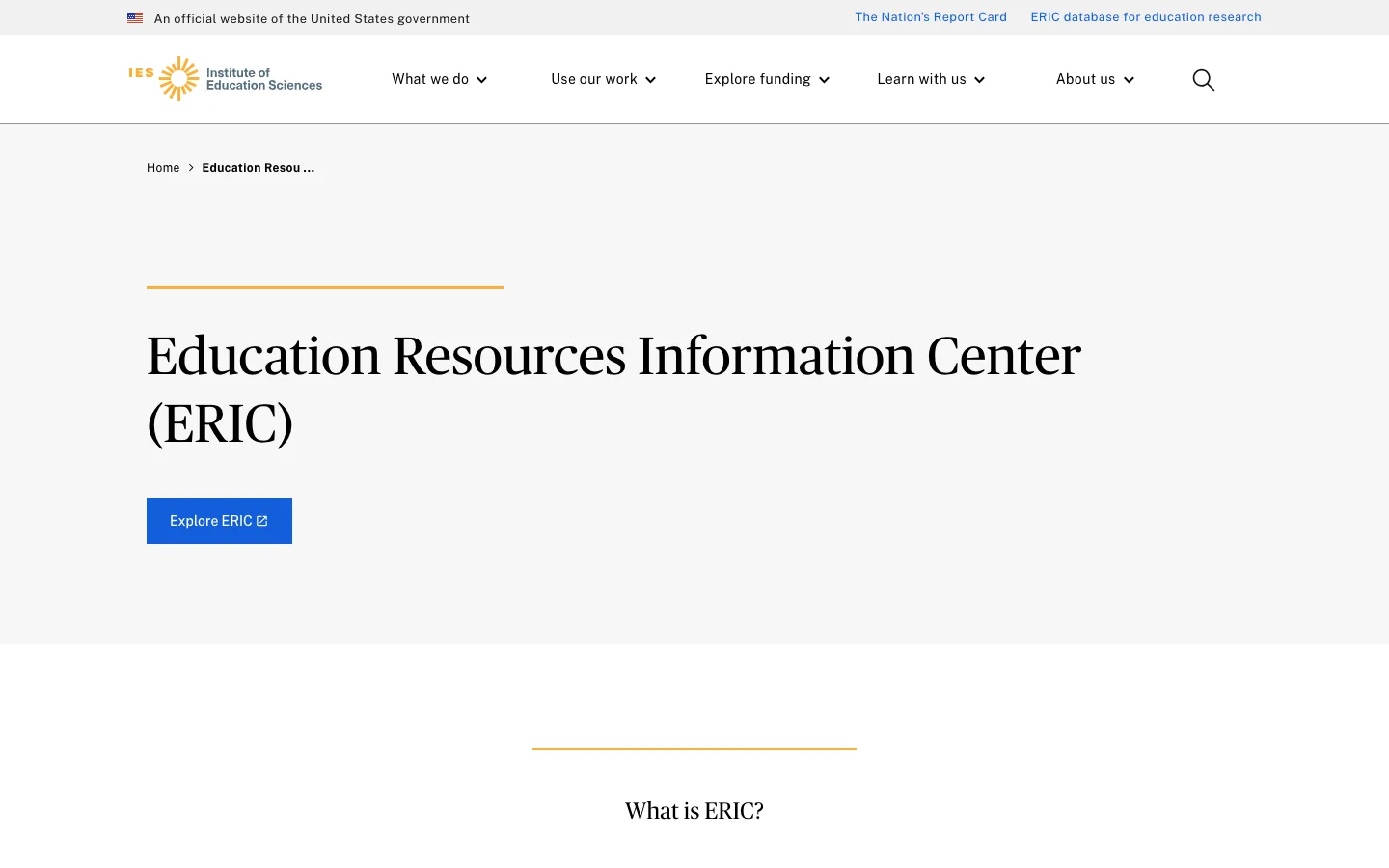1389x868 pixels.
Task: Click the Education Resources Information Center heading
Action: [613, 389]
